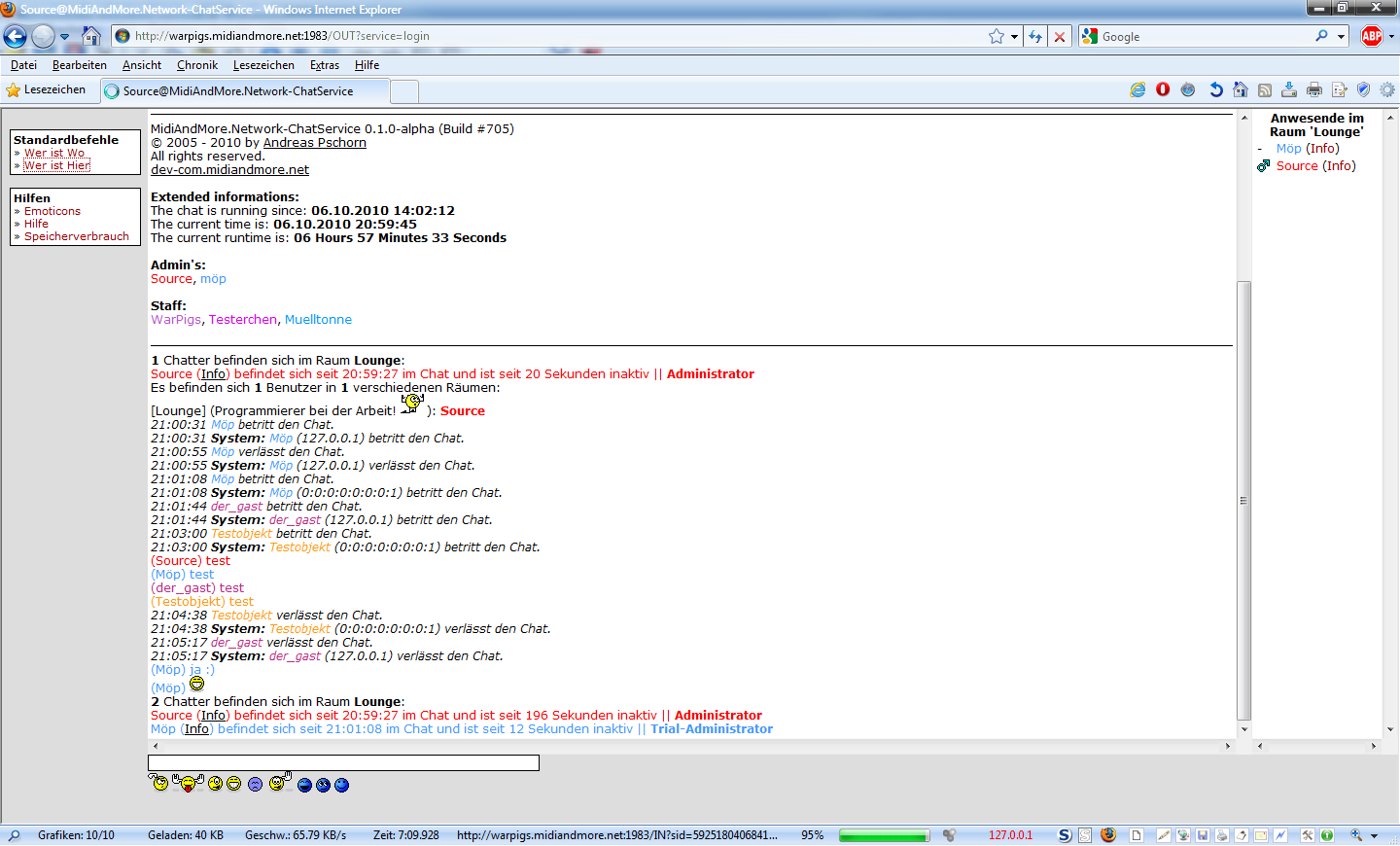Open the back/forward history dropdown arrow
Image resolution: width=1400 pixels, height=846 pixels.
(x=65, y=36)
